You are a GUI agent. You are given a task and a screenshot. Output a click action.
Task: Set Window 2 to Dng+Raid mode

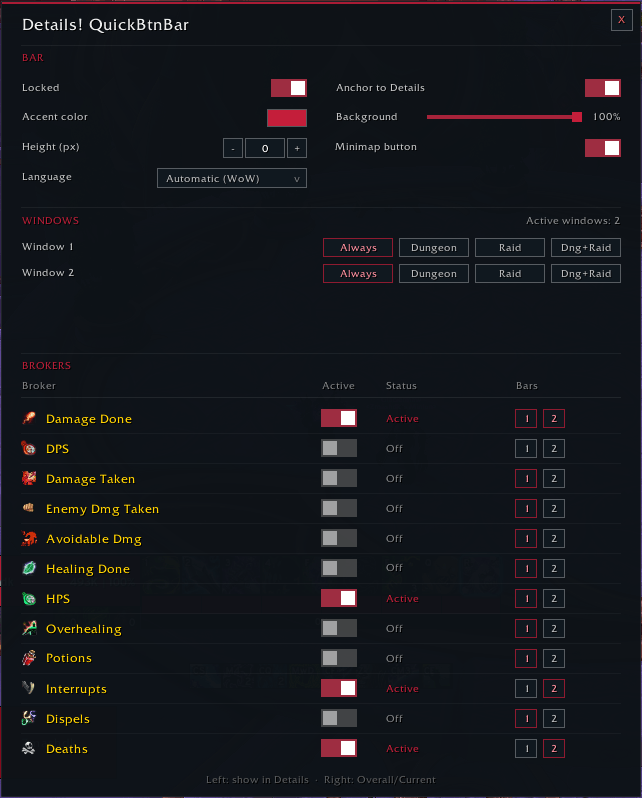[586, 274]
